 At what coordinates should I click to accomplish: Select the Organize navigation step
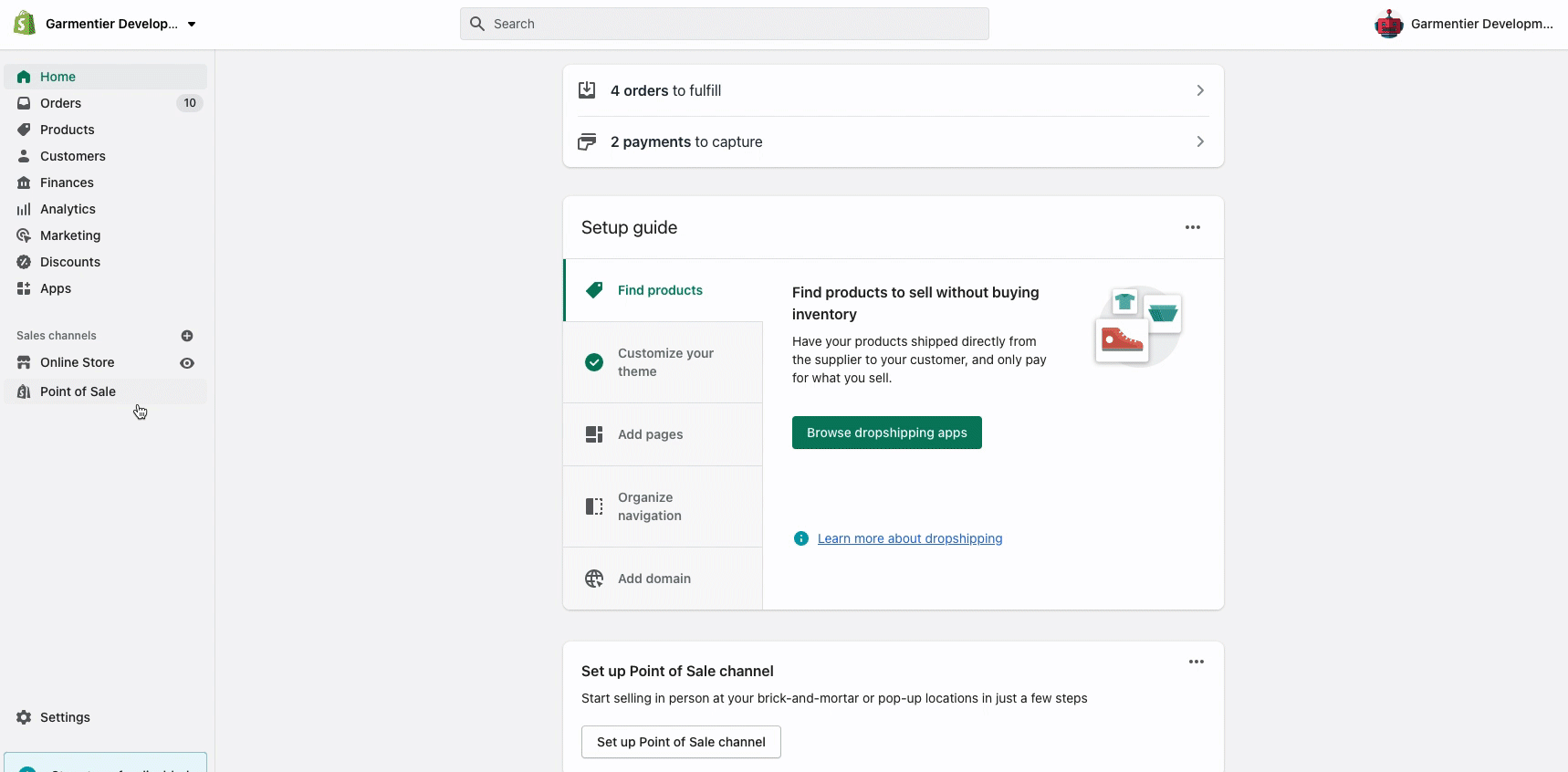click(x=664, y=506)
